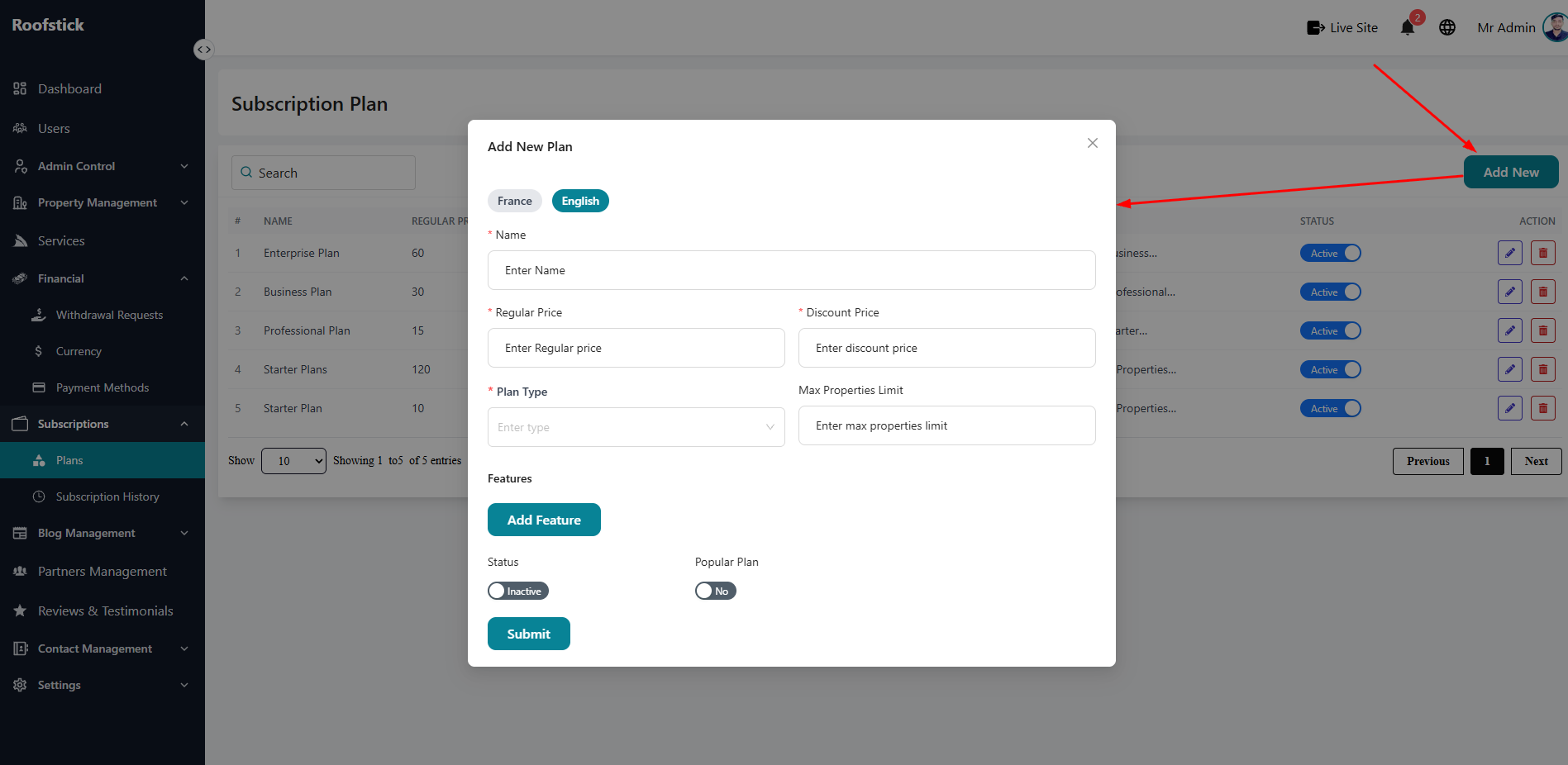
Task: Click the globe language icon
Action: pyautogui.click(x=1447, y=28)
